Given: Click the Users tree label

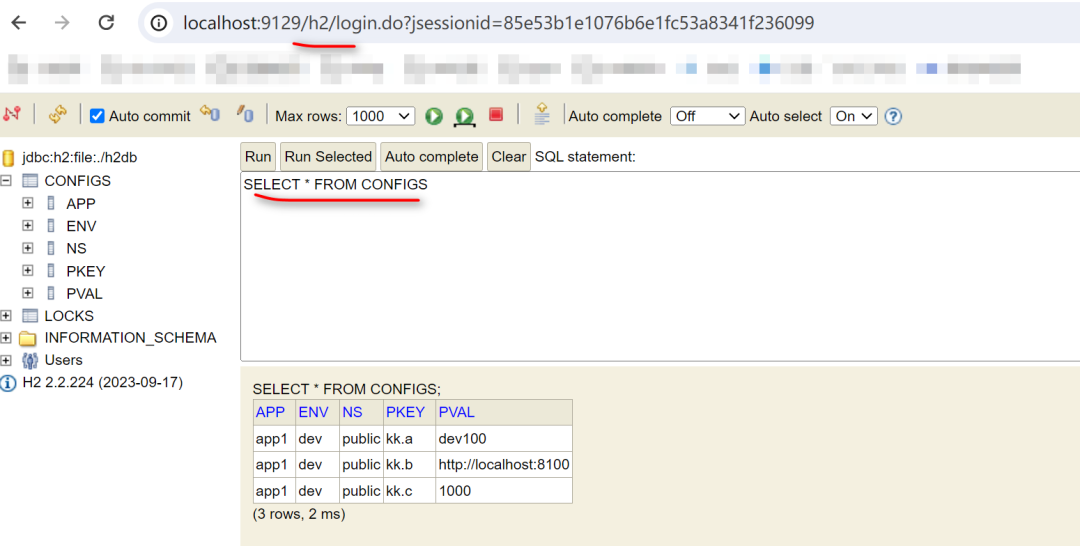Looking at the screenshot, I should (x=63, y=360).
